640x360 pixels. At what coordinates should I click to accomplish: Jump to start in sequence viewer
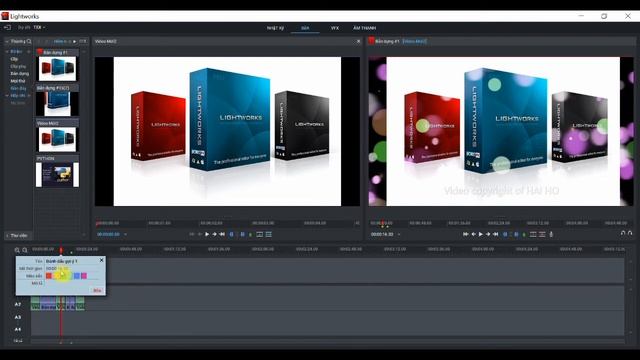click(x=465, y=234)
